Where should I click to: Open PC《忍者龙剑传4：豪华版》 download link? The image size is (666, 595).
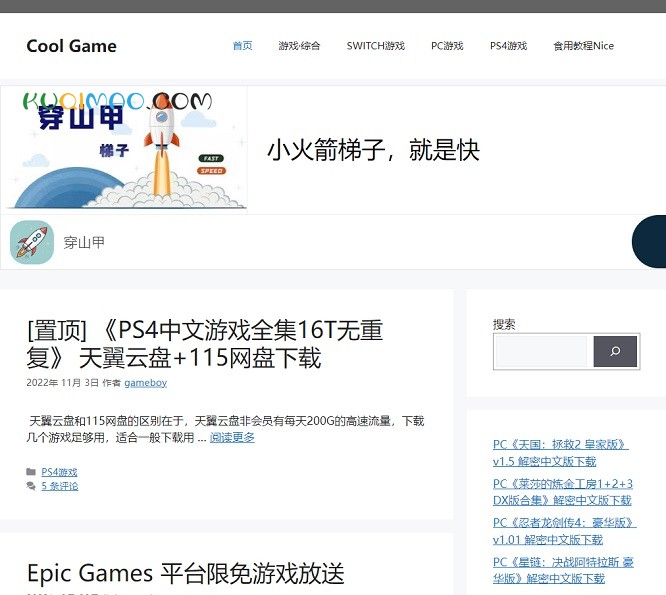(564, 531)
